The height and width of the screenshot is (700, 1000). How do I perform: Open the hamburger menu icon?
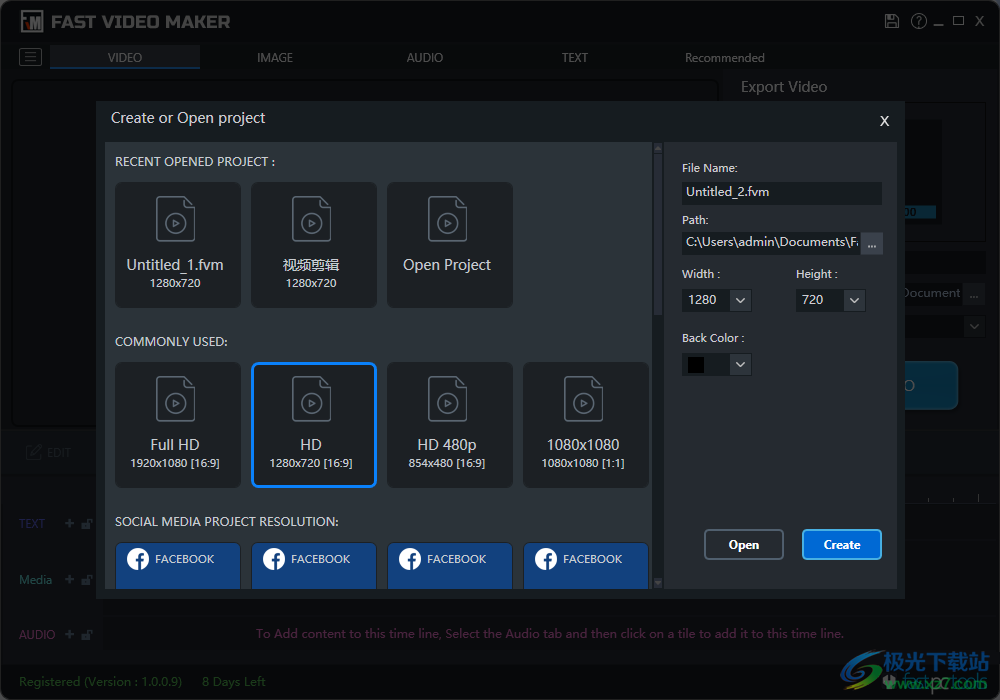[x=31, y=57]
